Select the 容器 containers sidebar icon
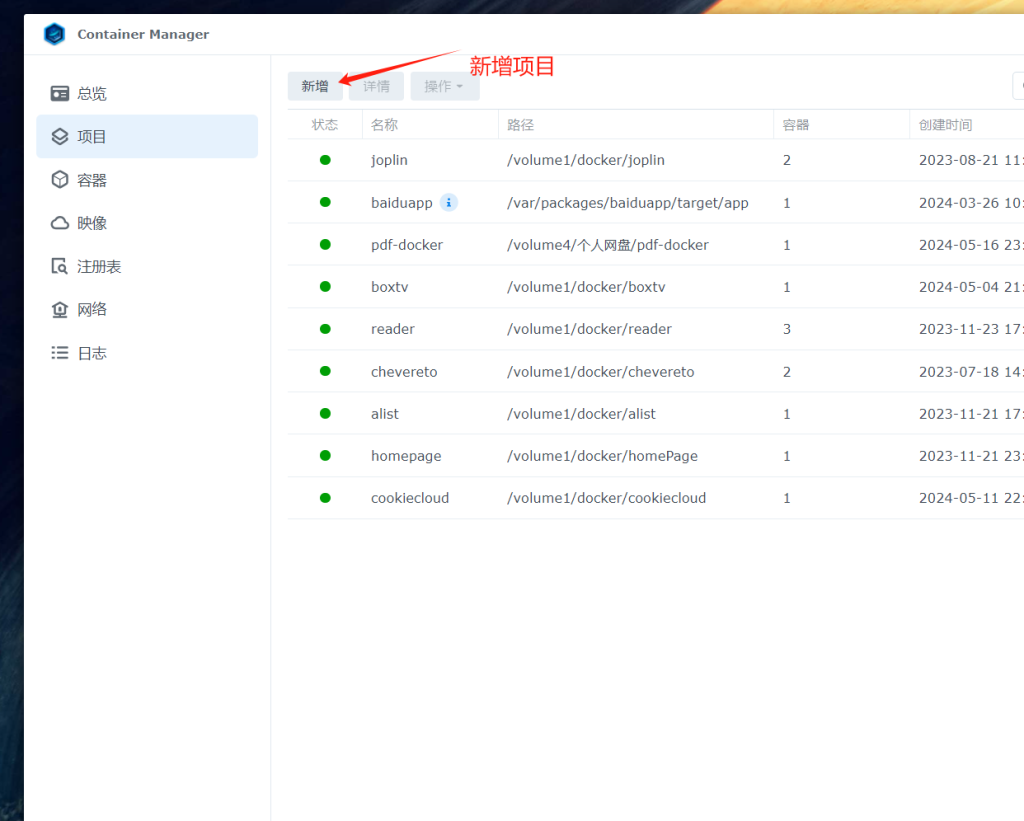1024x821 pixels. click(60, 179)
